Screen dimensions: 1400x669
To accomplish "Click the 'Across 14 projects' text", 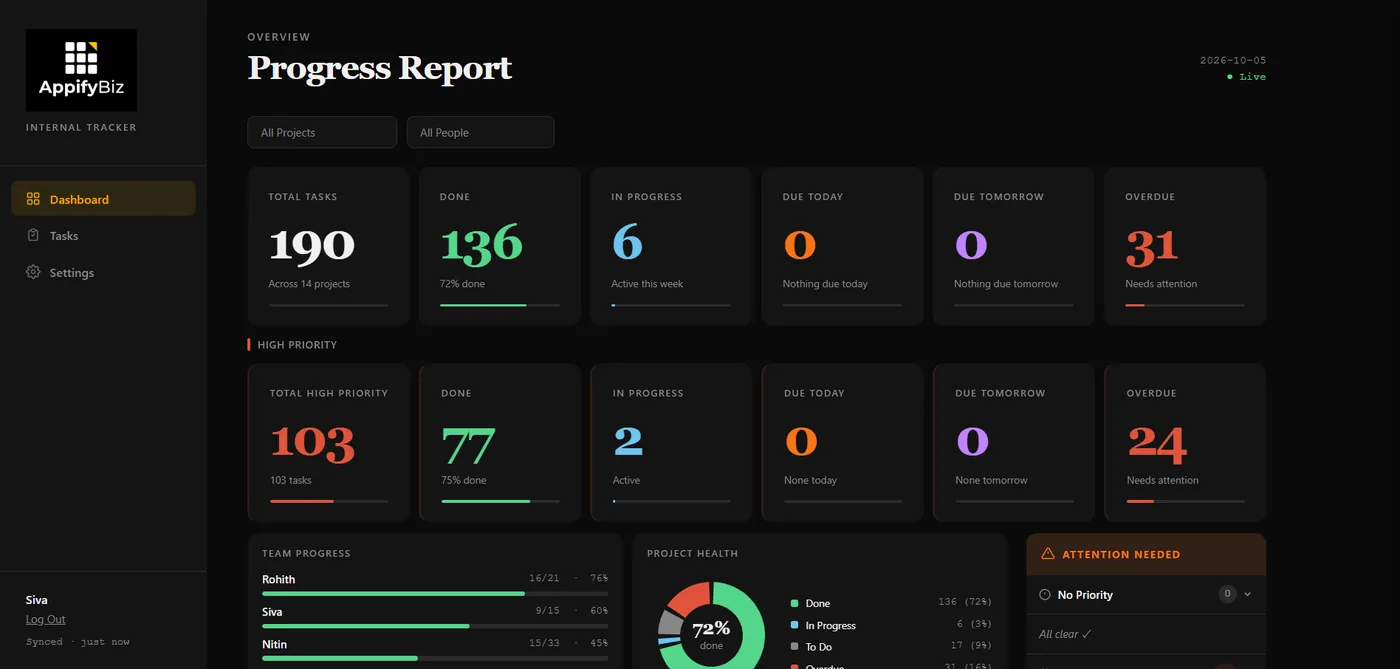I will coord(309,284).
